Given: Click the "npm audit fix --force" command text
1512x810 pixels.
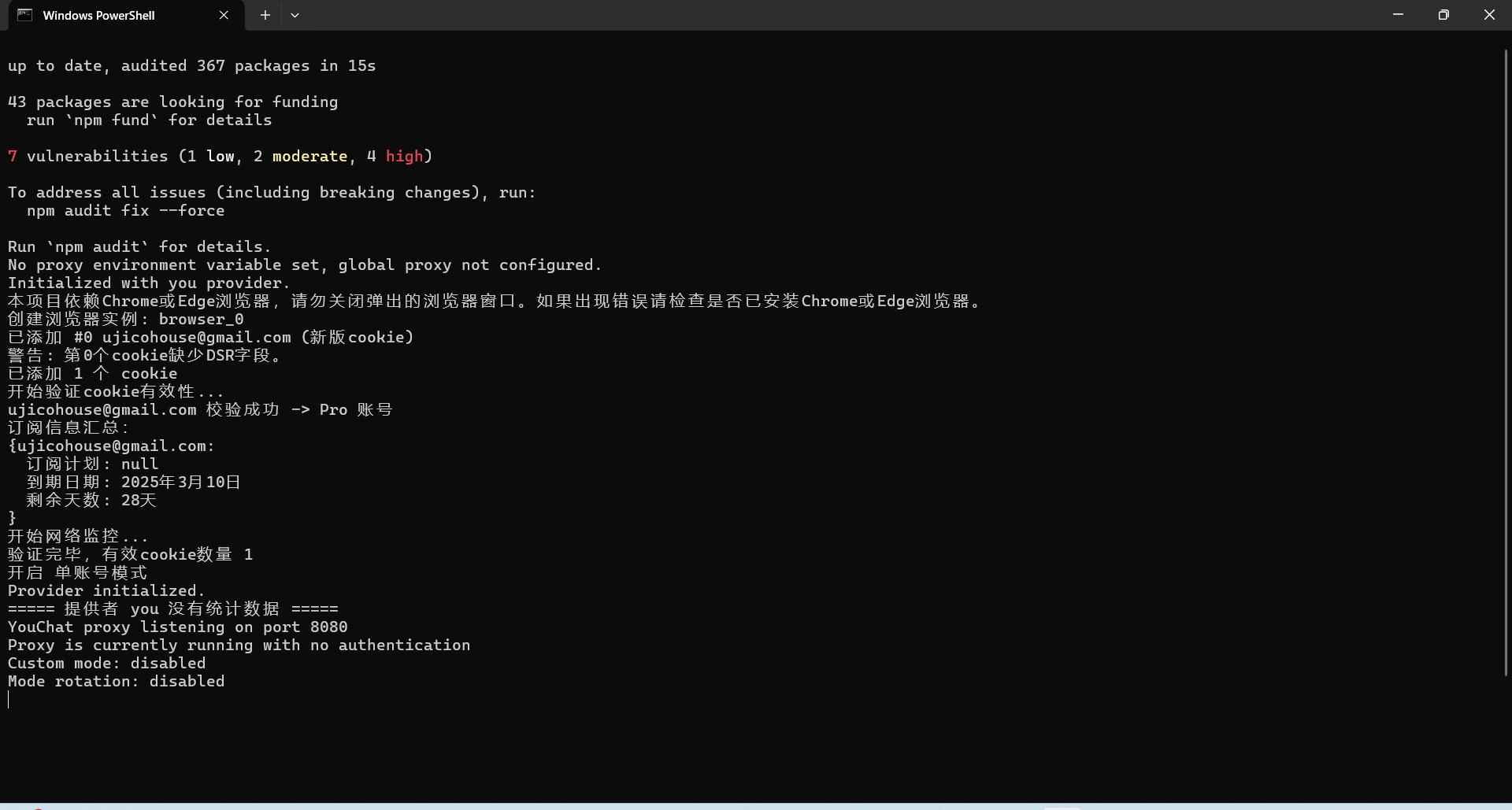Looking at the screenshot, I should [x=125, y=211].
